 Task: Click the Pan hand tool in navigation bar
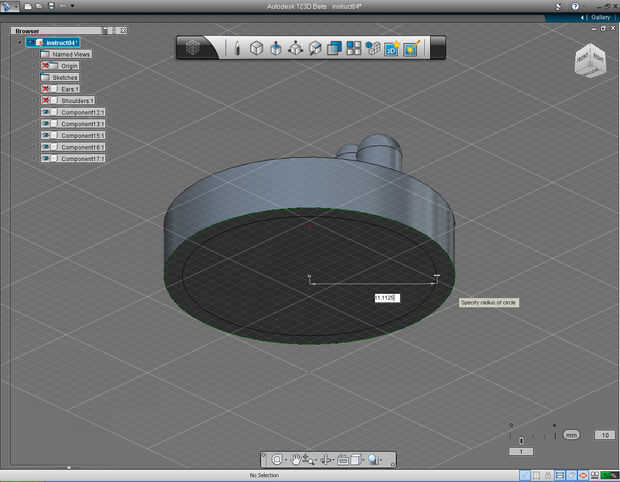coord(297,459)
